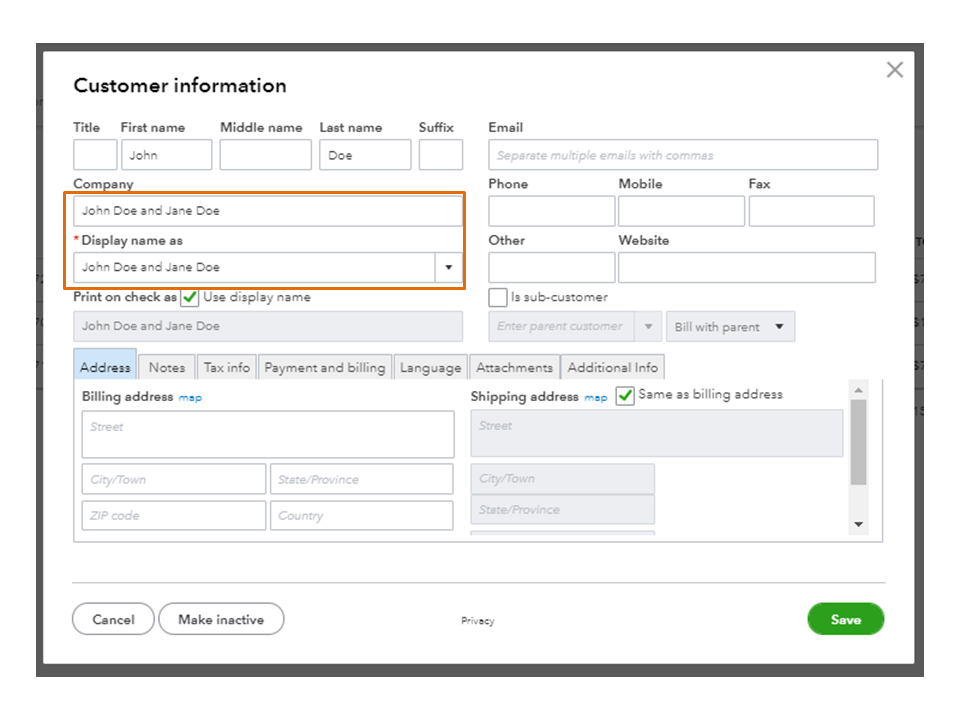Uncheck Use display name checkbox
Image resolution: width=960 pixels, height=720 pixels.
pos(190,297)
